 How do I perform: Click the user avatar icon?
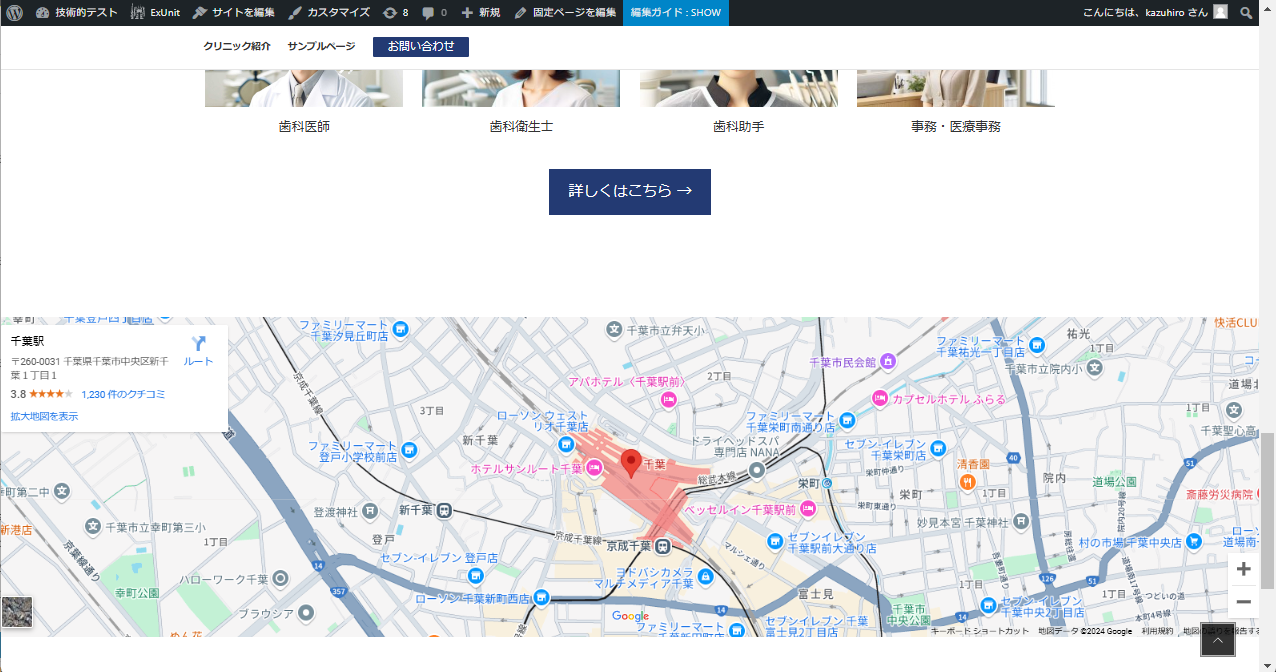coord(1220,12)
